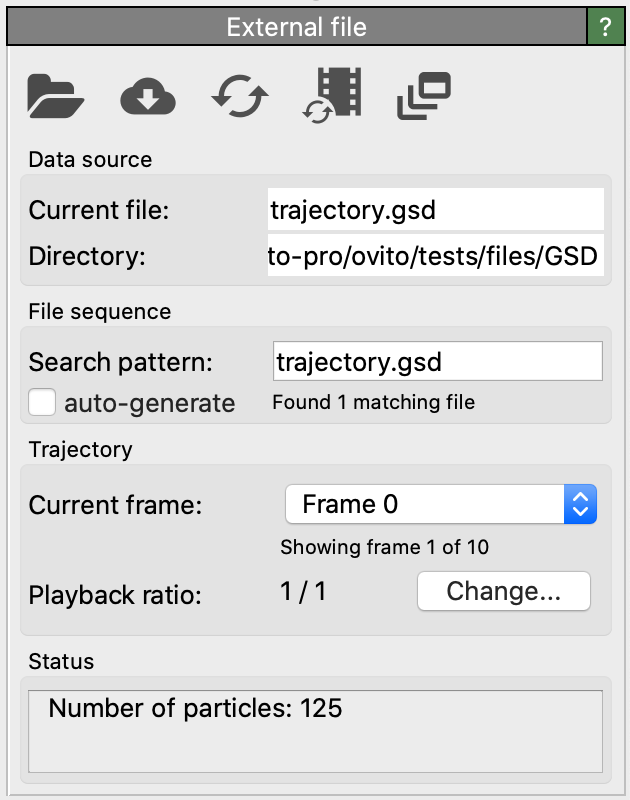Open help with the green question mark
630x800 pixels.
pyautogui.click(x=604, y=27)
